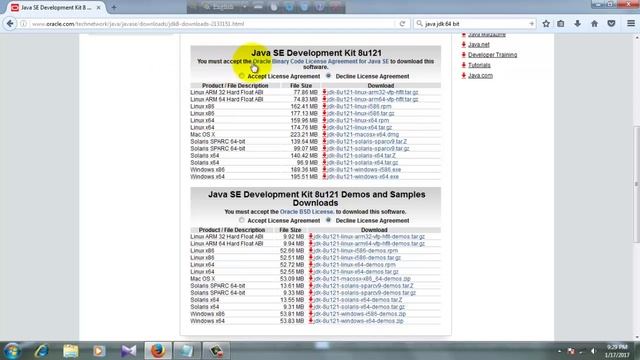
Task: Select Decline License Agreement for Demos and Samples
Action: (329, 220)
